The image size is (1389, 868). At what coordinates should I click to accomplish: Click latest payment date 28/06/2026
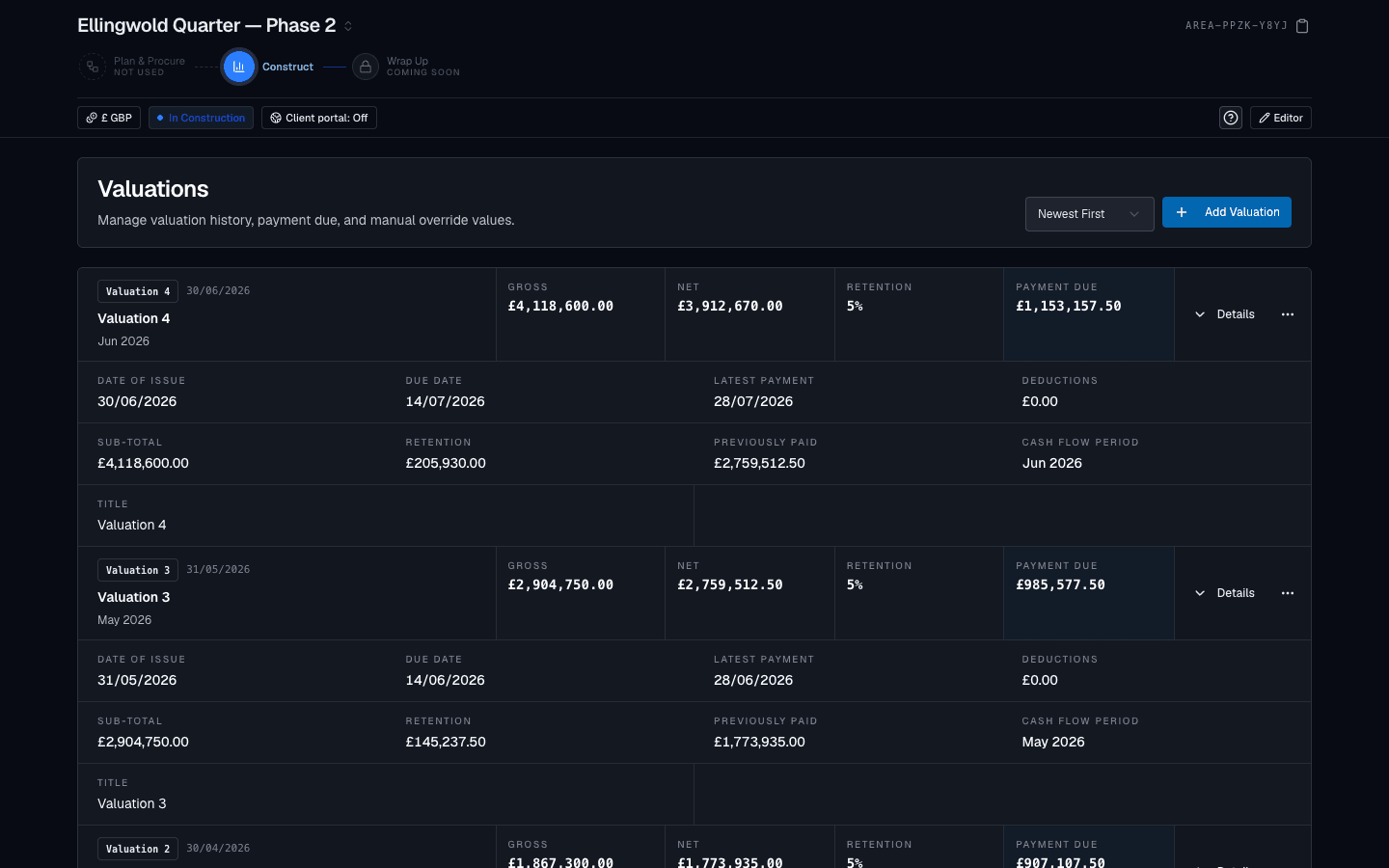753,680
